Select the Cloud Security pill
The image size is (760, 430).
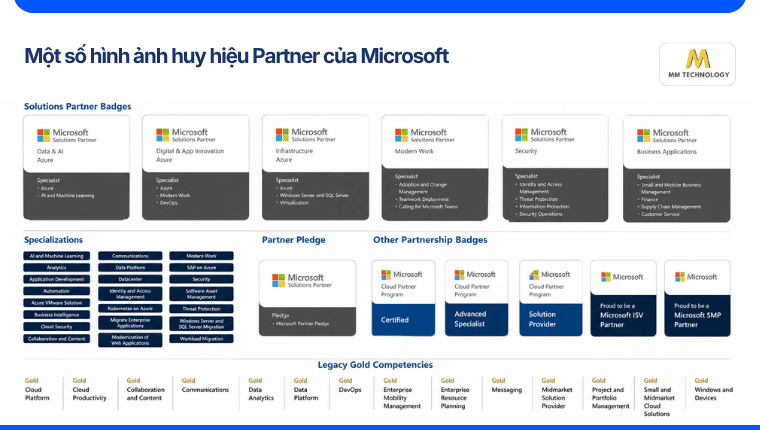coord(57,326)
